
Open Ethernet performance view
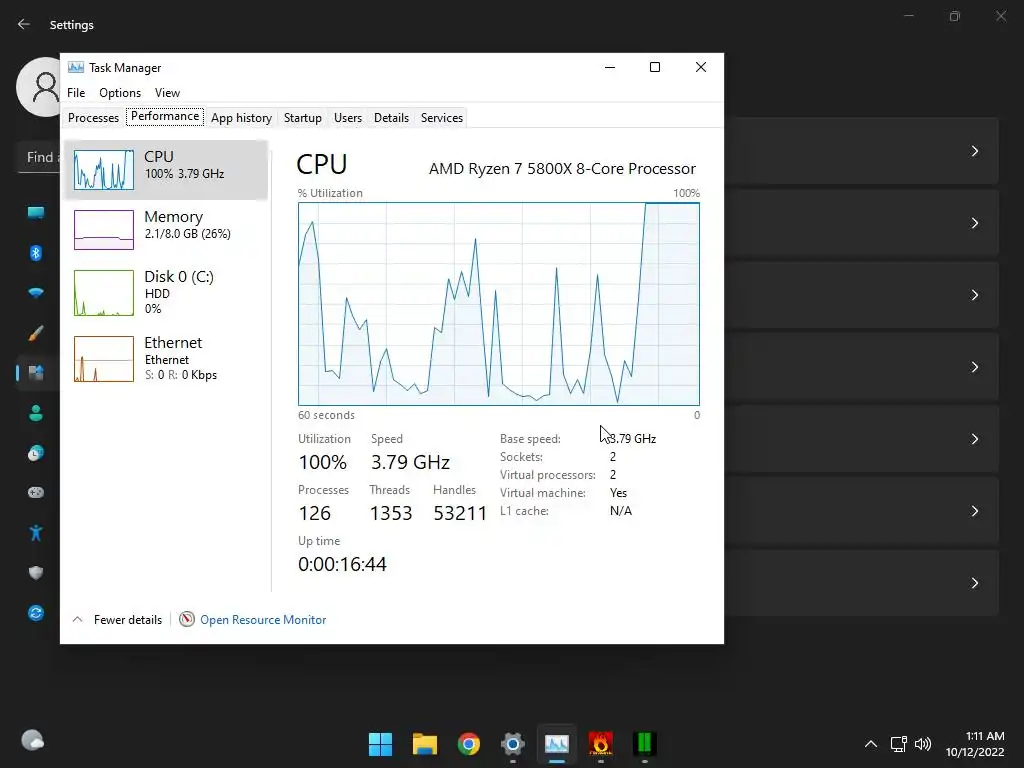click(166, 359)
